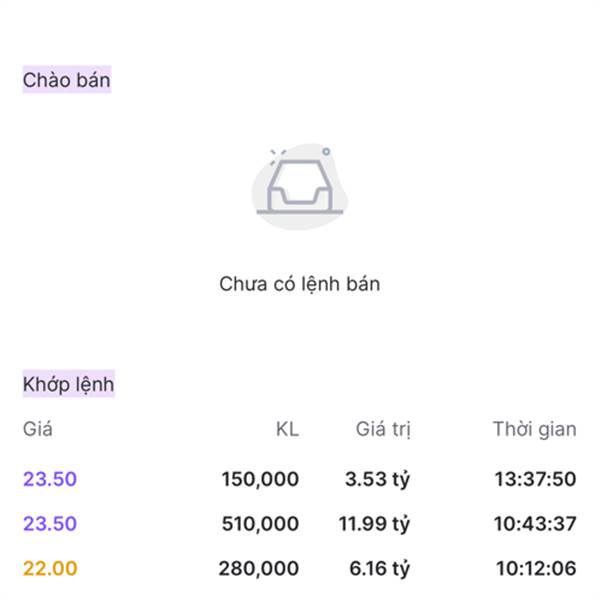Click the 6.16 tỷ value
Screen dimensions: 600x600
point(379,569)
